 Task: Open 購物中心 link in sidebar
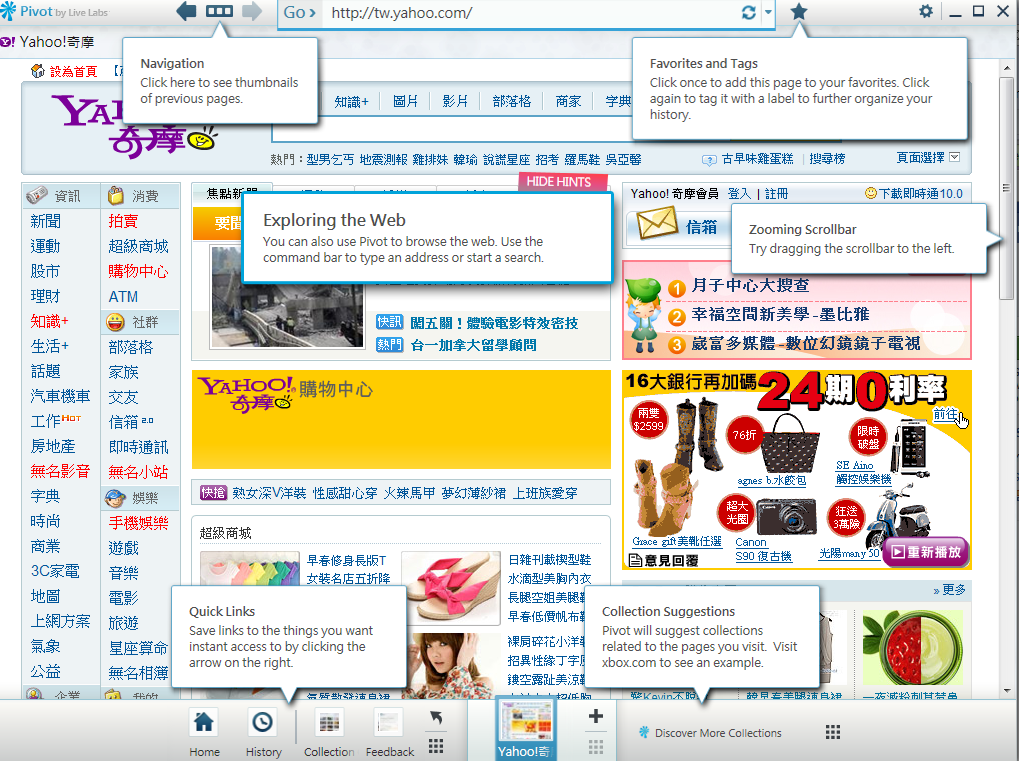(138, 271)
